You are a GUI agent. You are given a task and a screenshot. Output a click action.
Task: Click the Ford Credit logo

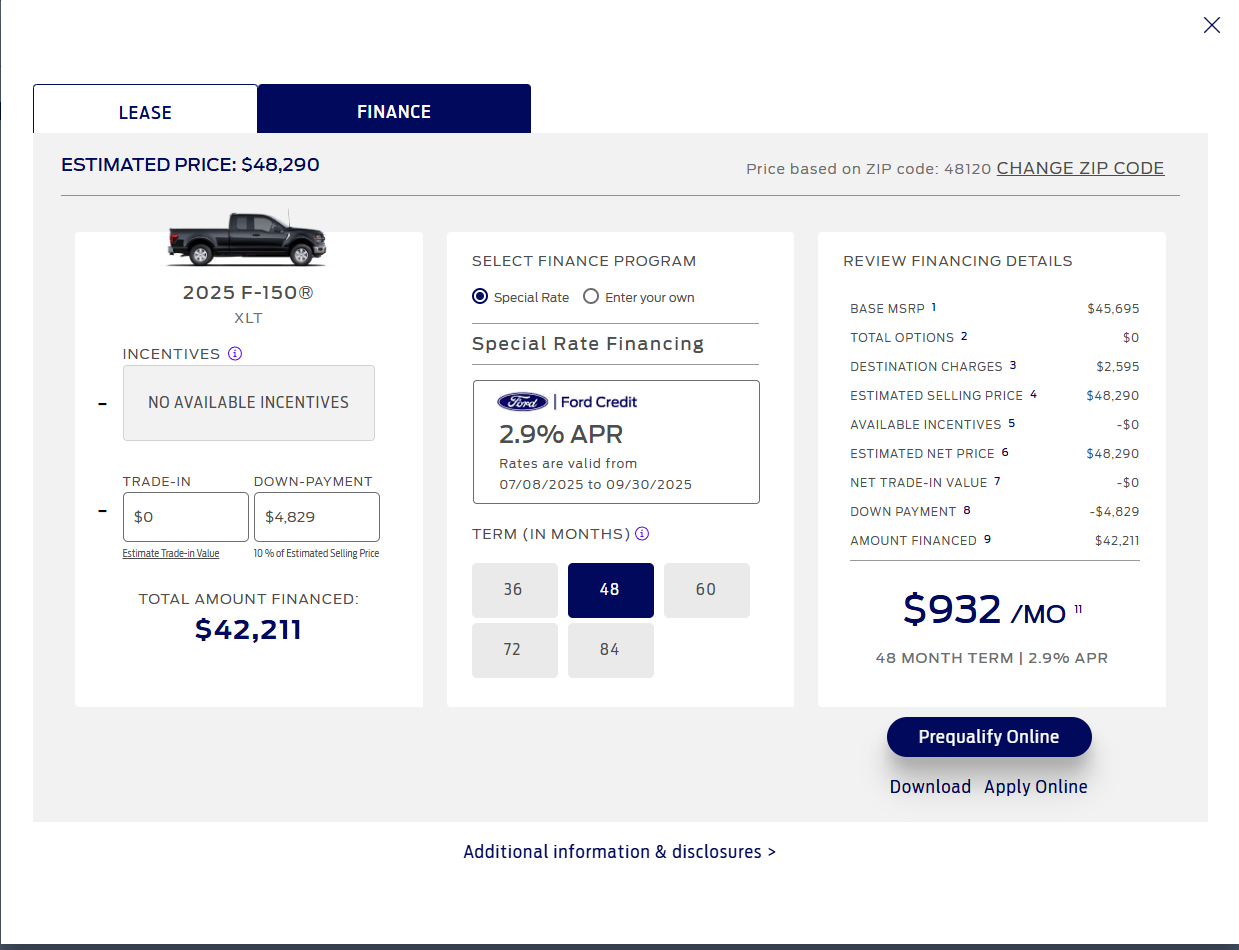[x=567, y=402]
